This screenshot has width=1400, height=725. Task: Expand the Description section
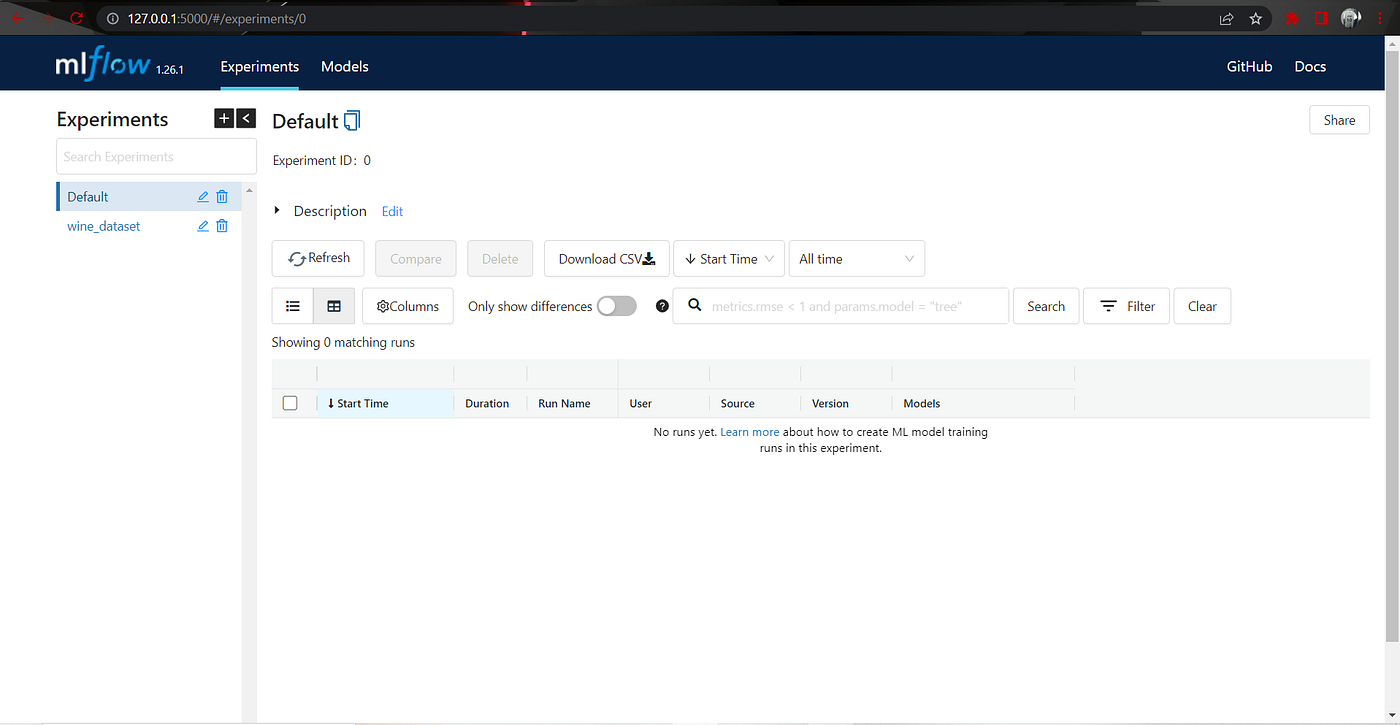277,211
